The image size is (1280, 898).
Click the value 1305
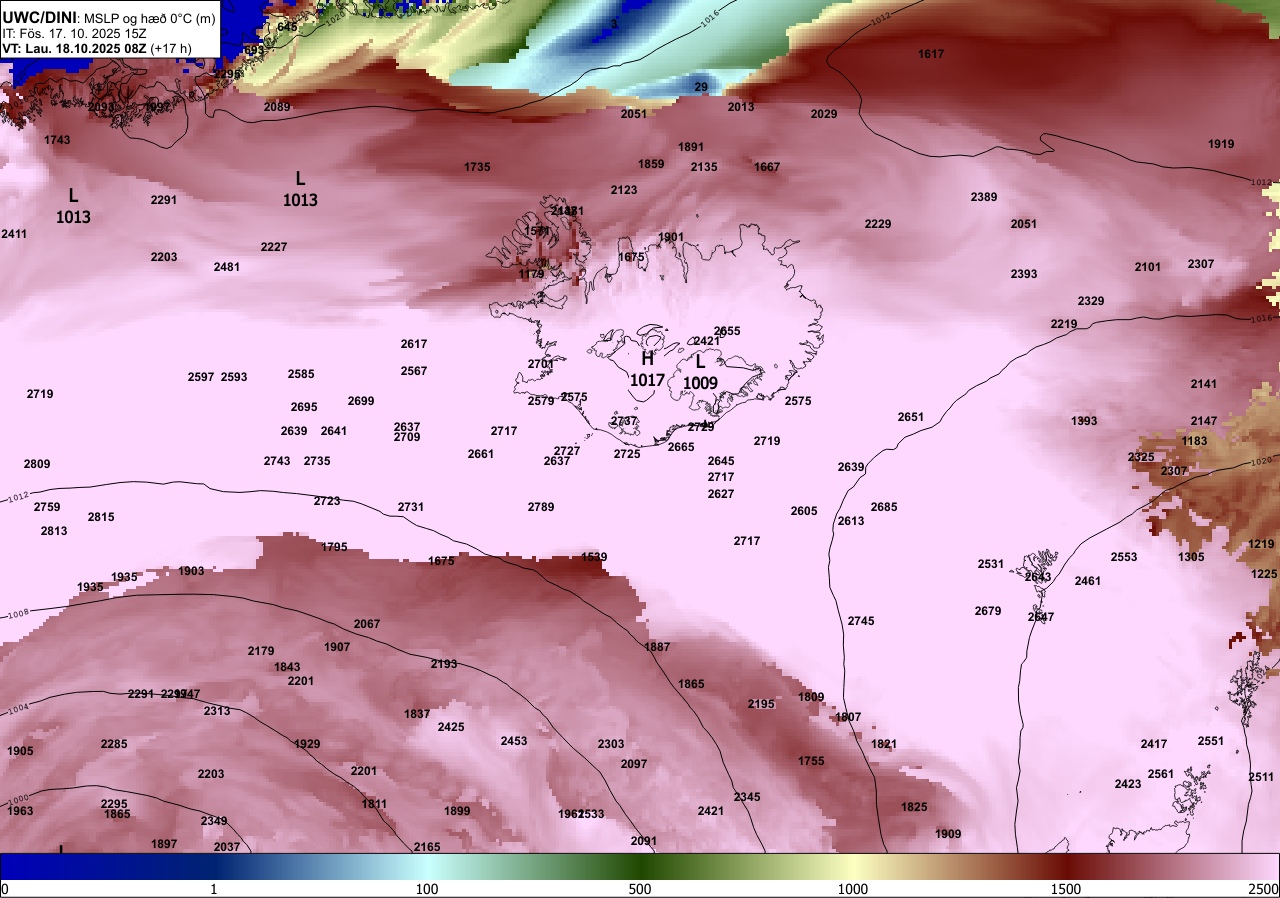tap(1191, 557)
